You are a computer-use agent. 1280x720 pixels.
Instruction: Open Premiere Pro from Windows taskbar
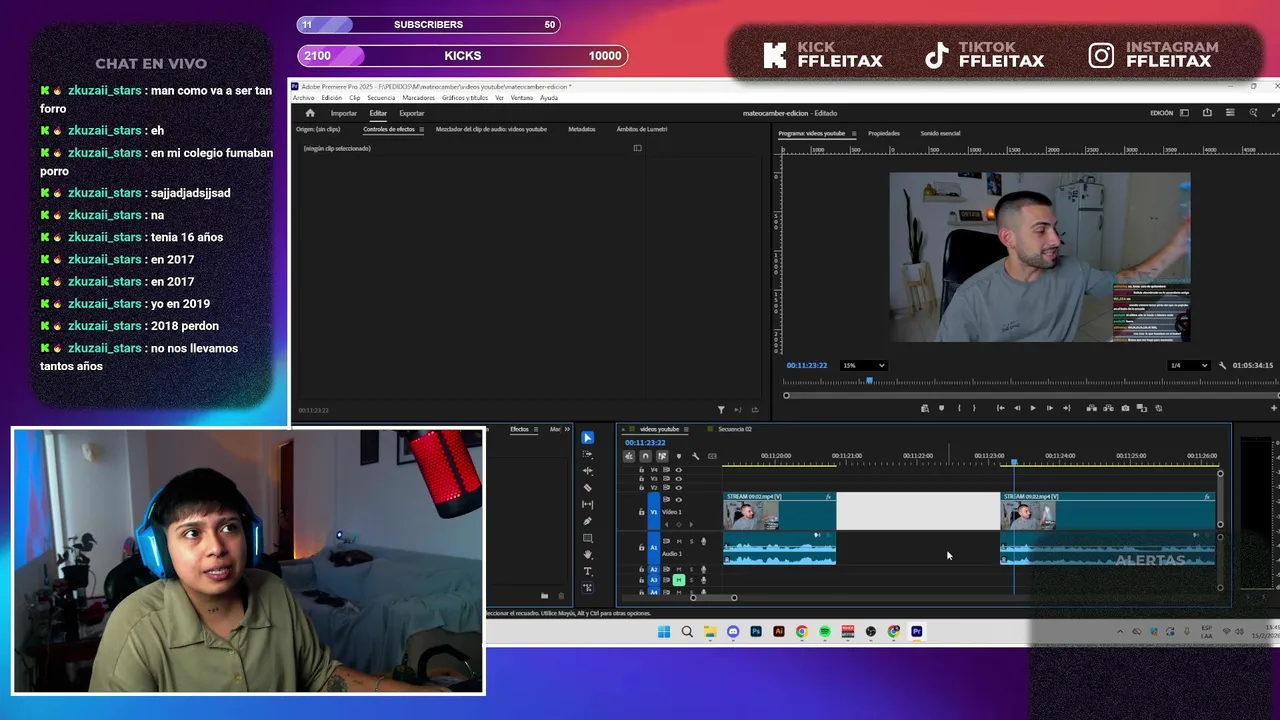tap(916, 632)
